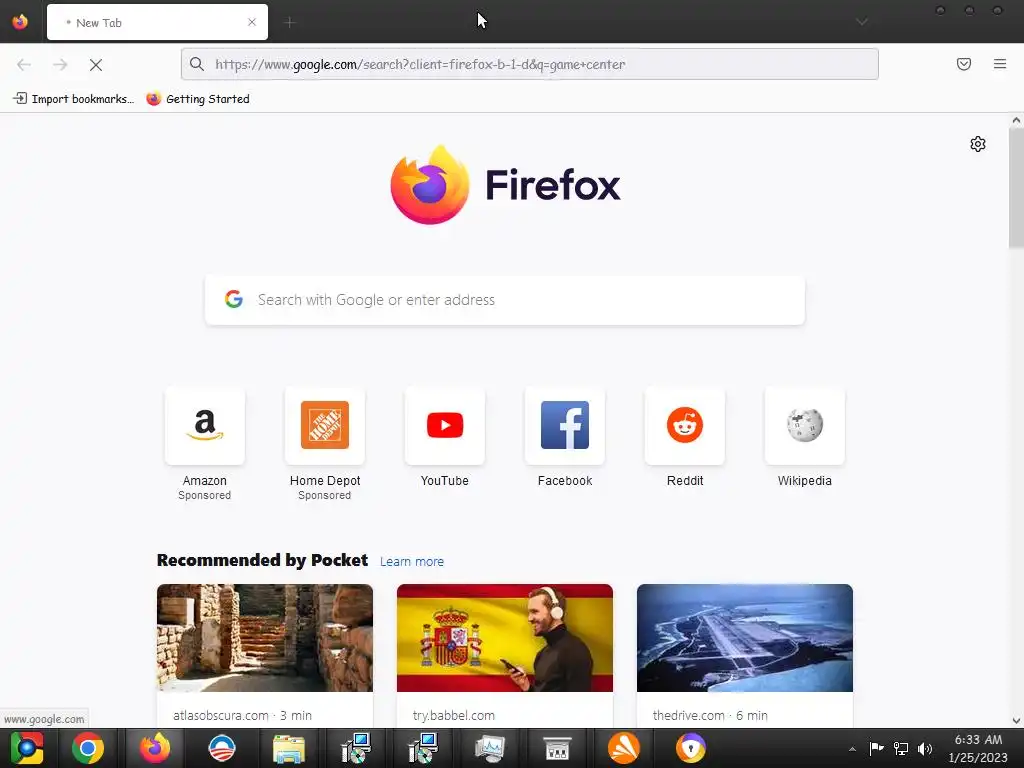Image resolution: width=1024 pixels, height=768 pixels.
Task: Go forward with the forward arrow
Action: click(x=60, y=65)
